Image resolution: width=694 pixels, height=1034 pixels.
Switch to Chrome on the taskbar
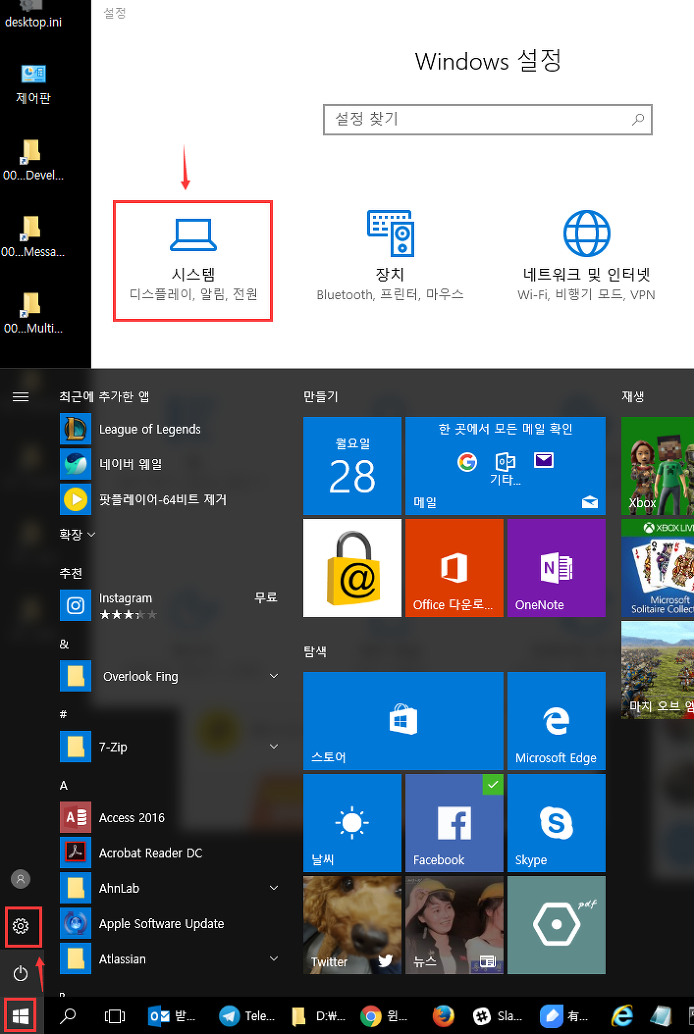click(x=385, y=1016)
